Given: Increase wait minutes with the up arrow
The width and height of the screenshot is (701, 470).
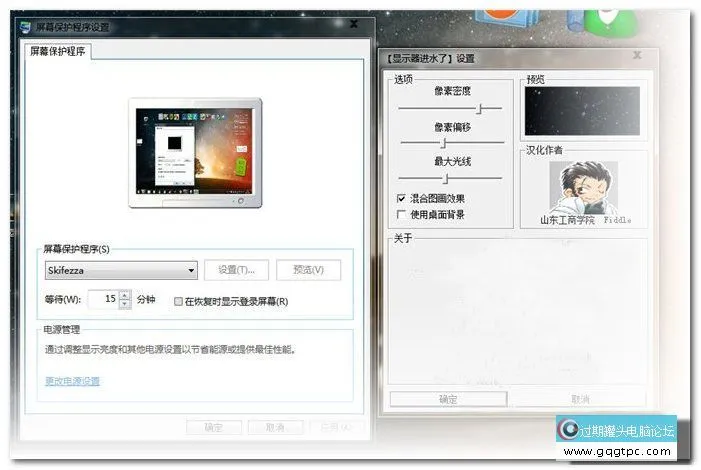Looking at the screenshot, I should pyautogui.click(x=125, y=295).
